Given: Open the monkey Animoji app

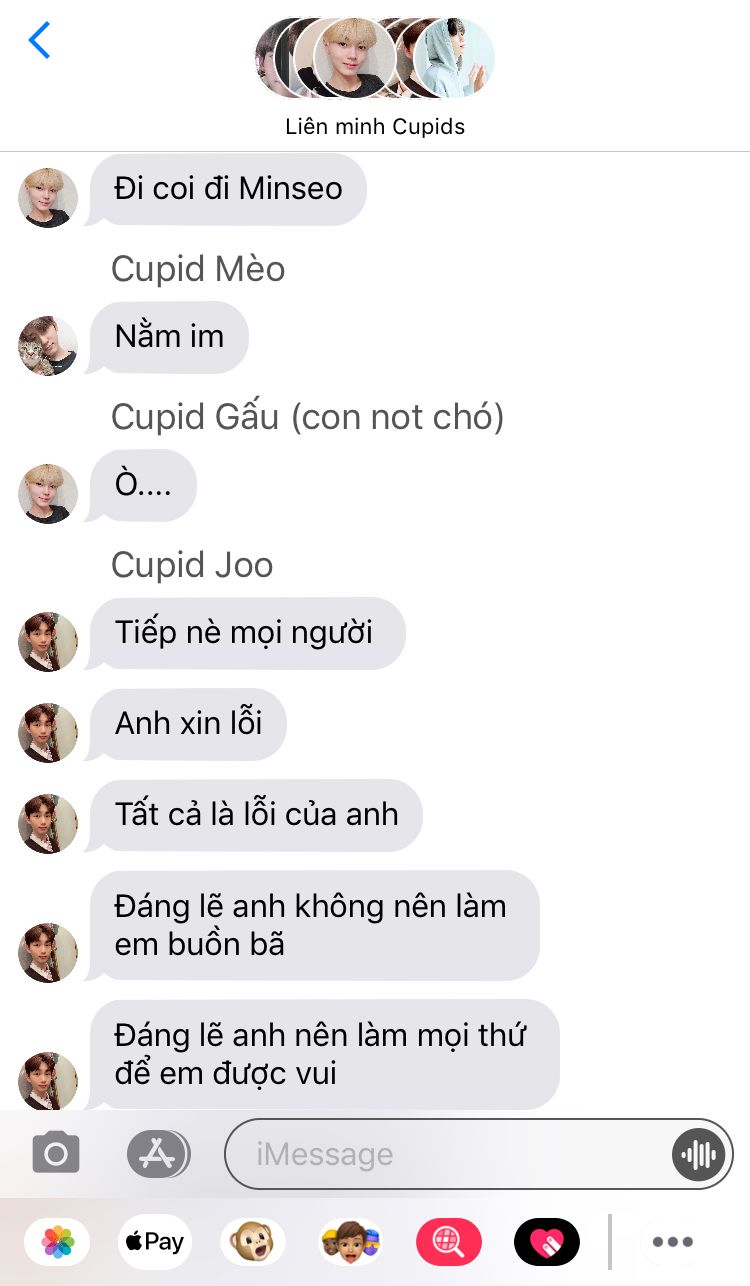Looking at the screenshot, I should pyautogui.click(x=252, y=1242).
